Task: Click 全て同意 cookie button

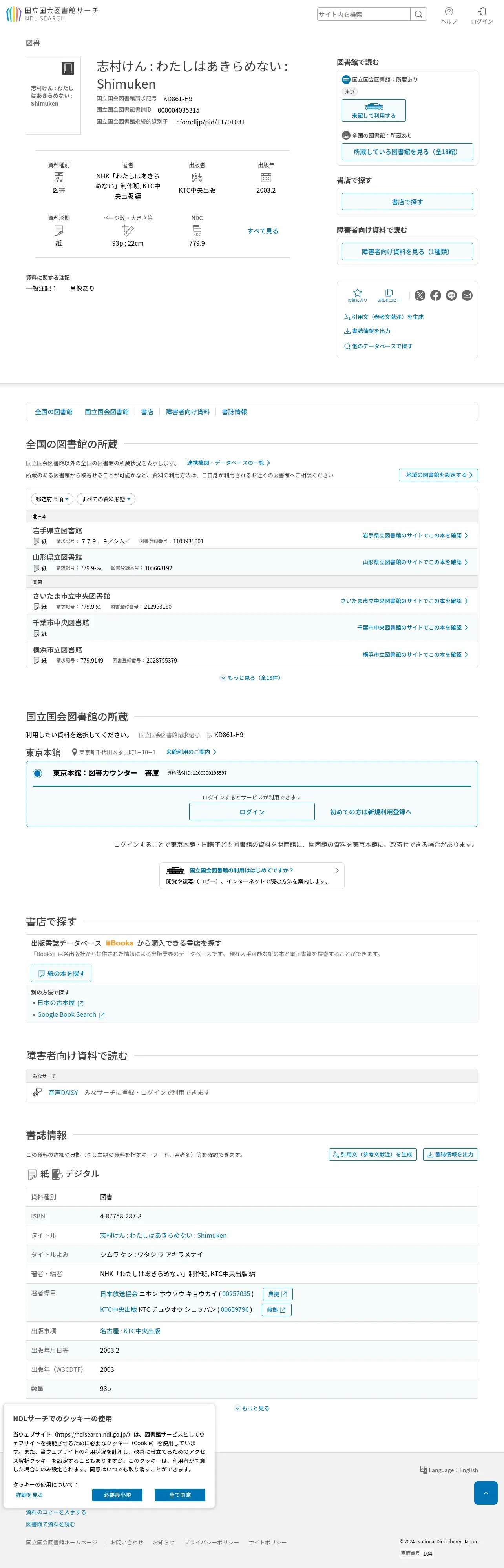Action: (180, 1495)
